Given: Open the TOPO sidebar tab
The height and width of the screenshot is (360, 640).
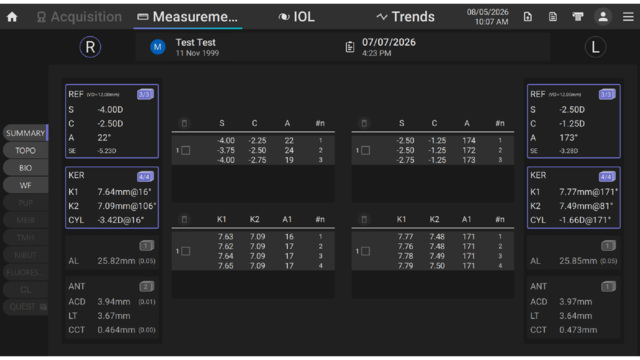Looking at the screenshot, I should [25, 151].
